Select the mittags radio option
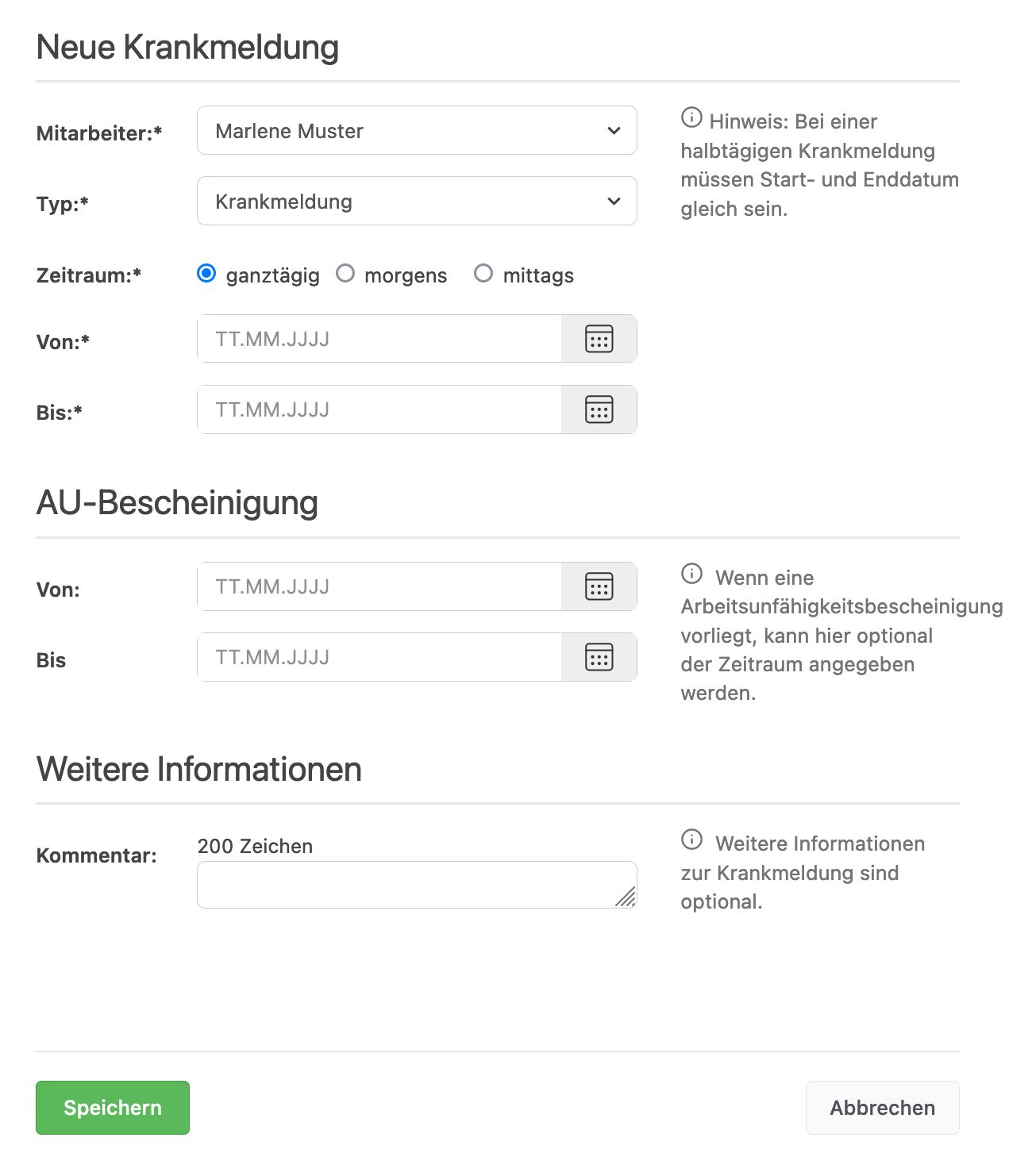This screenshot has height=1176, width=1032. point(483,274)
